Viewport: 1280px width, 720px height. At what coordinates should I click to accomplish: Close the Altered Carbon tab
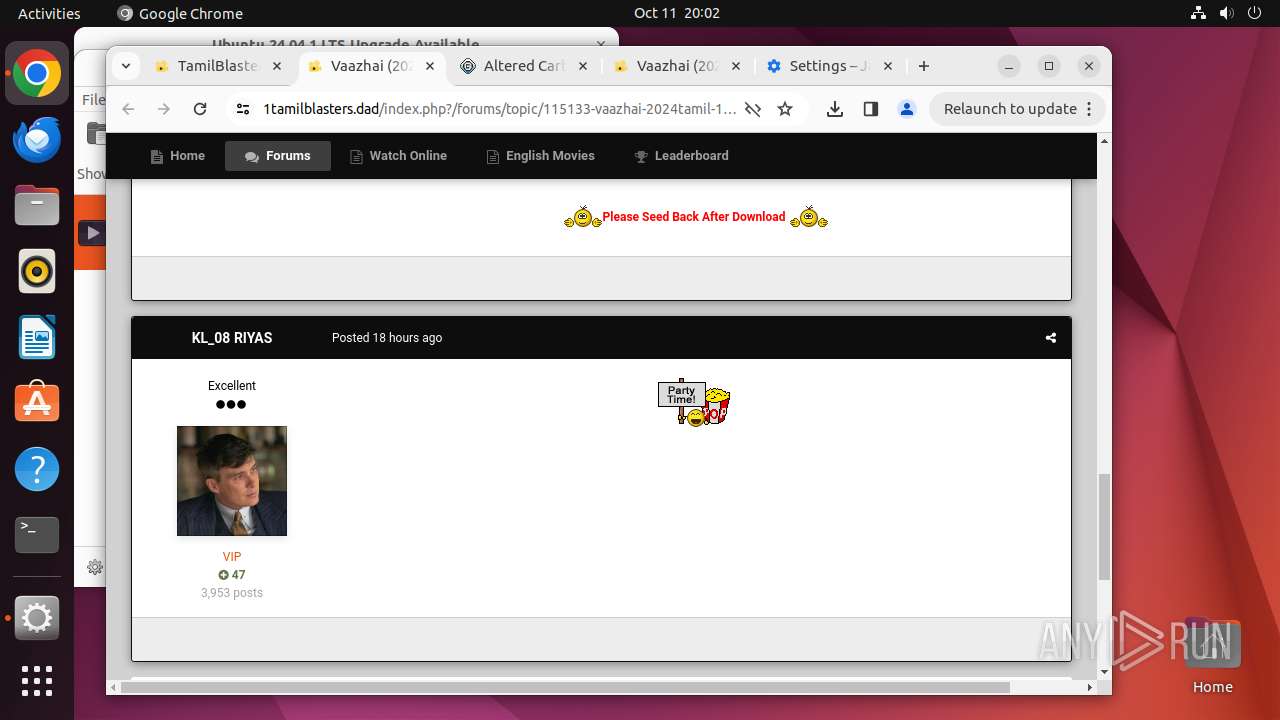coord(584,66)
